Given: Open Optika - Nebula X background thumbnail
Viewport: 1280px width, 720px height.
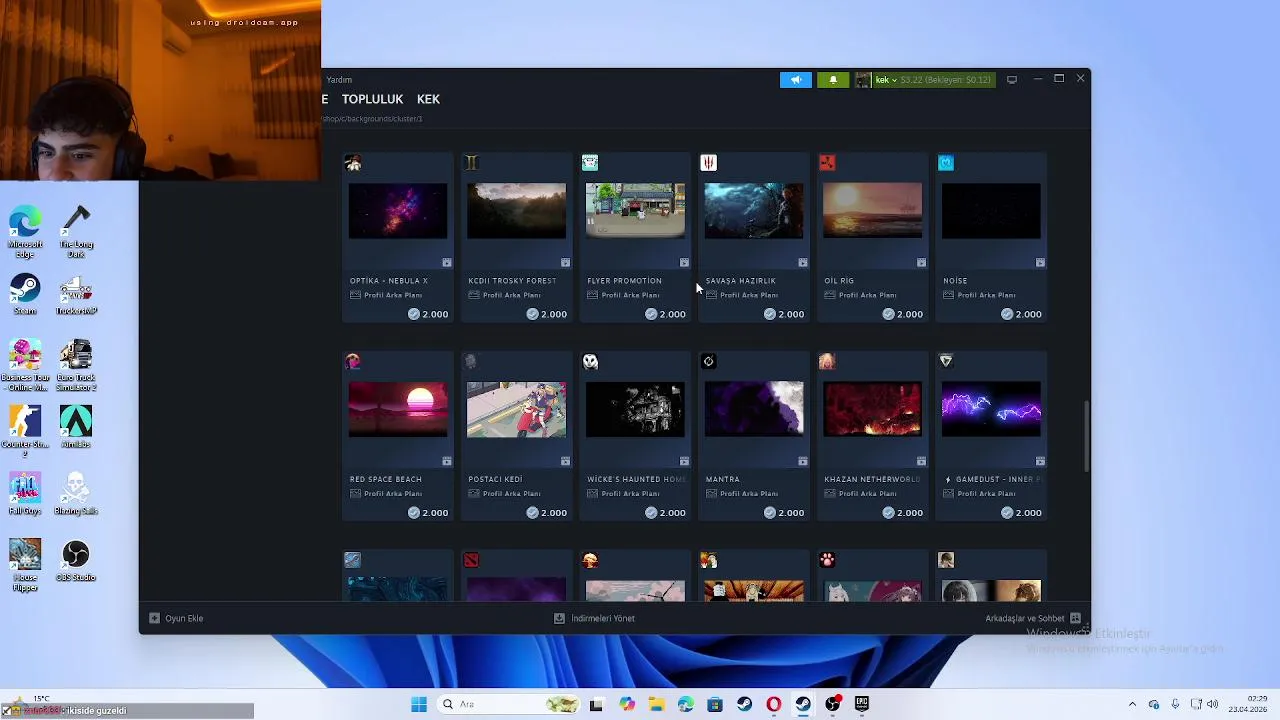Looking at the screenshot, I should tap(398, 211).
